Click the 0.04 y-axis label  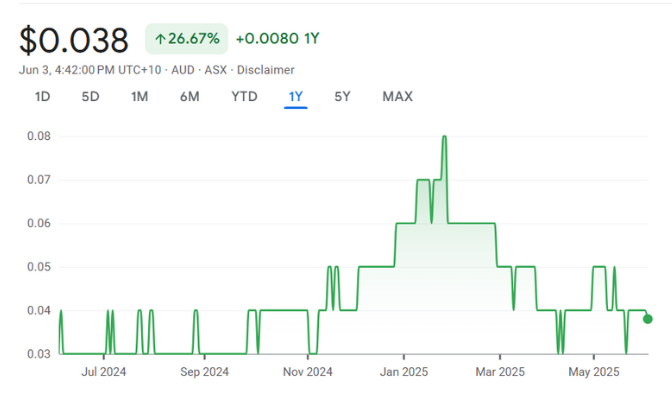click(39, 310)
